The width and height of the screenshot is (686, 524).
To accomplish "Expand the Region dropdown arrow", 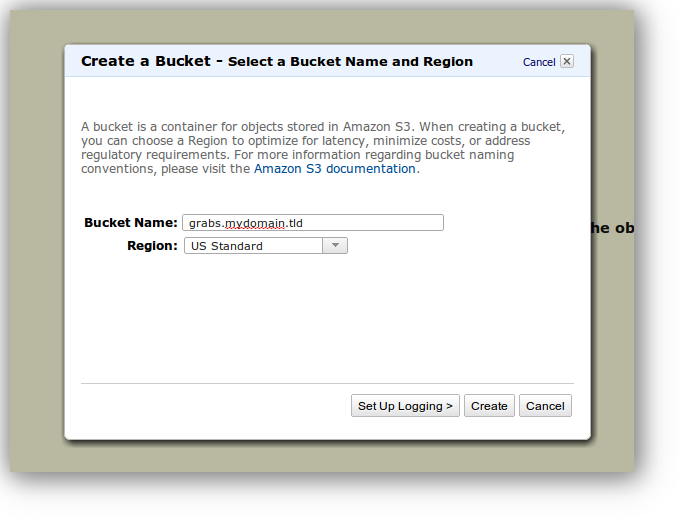I will (335, 246).
